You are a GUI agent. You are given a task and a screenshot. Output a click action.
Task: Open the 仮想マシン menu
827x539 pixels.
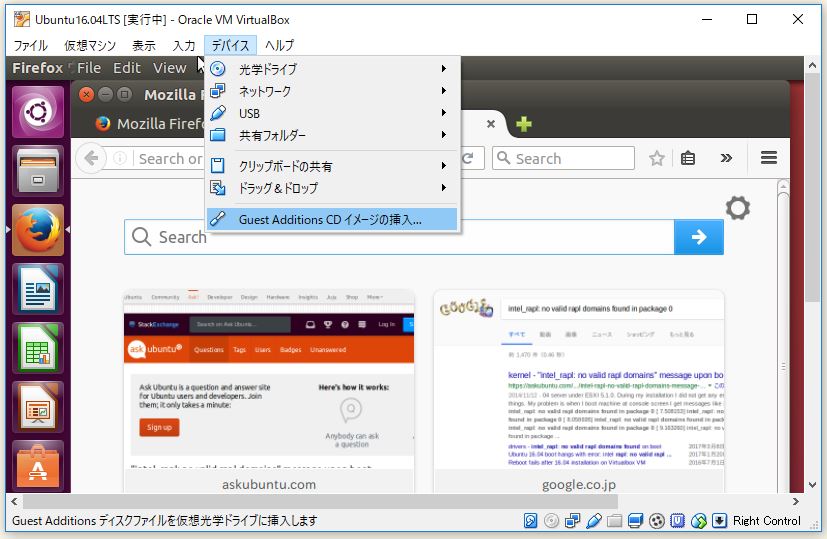(90, 45)
